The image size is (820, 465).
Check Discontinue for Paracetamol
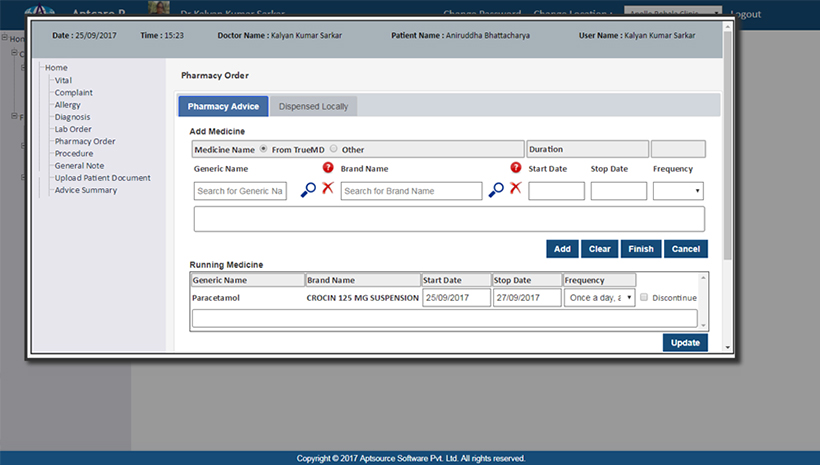tap(645, 297)
